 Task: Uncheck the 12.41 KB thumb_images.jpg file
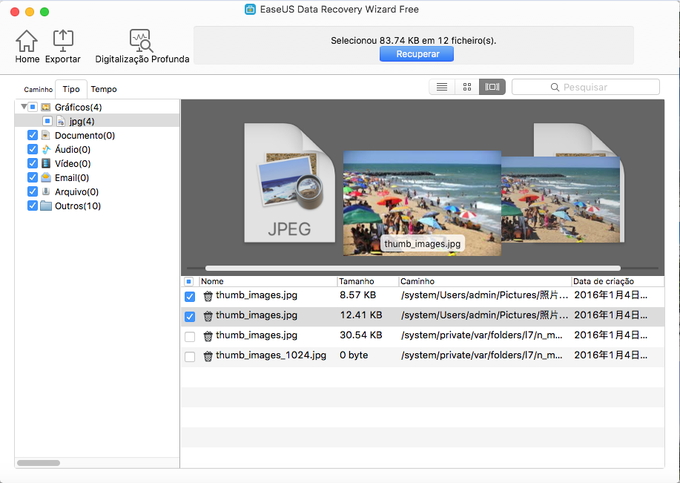pyautogui.click(x=190, y=317)
